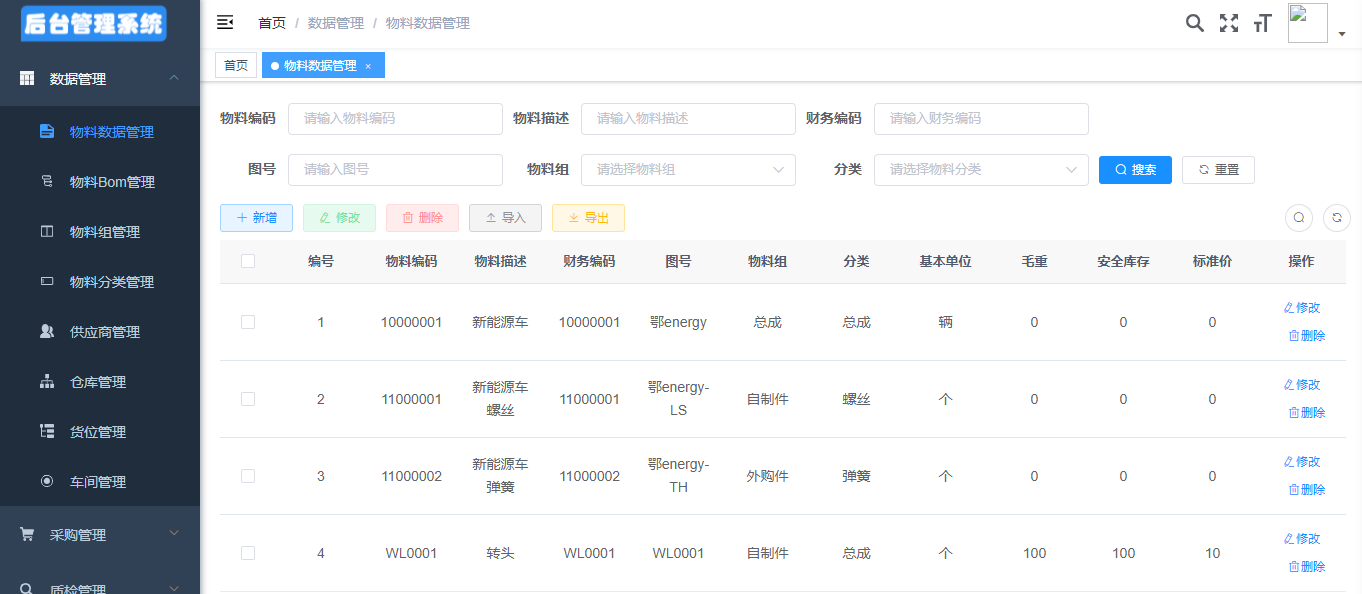Click the 供应商管理 people icon
This screenshot has height=594, width=1362.
click(47, 331)
